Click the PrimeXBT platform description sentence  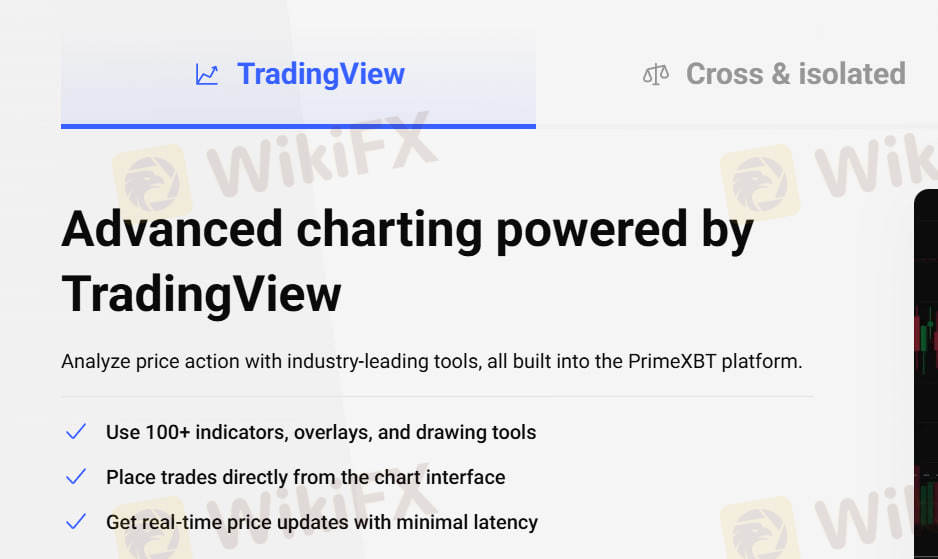(x=431, y=361)
